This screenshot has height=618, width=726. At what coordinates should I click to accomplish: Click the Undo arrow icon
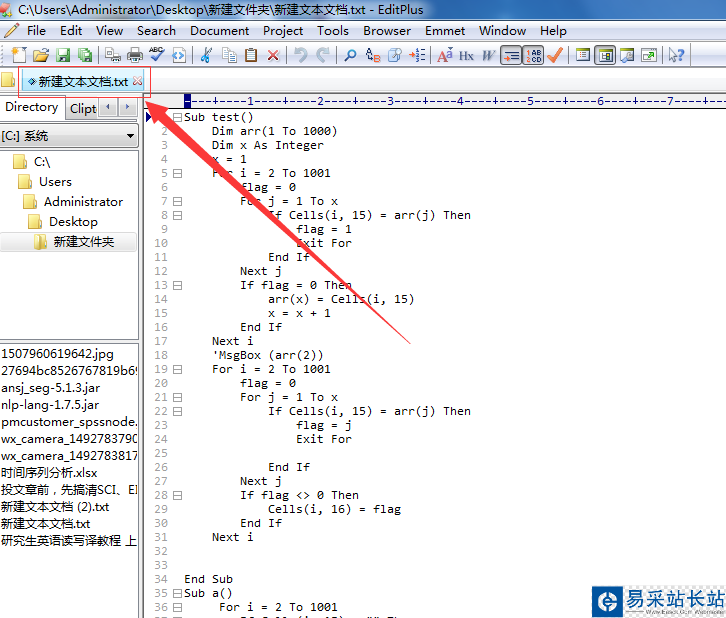tap(300, 55)
